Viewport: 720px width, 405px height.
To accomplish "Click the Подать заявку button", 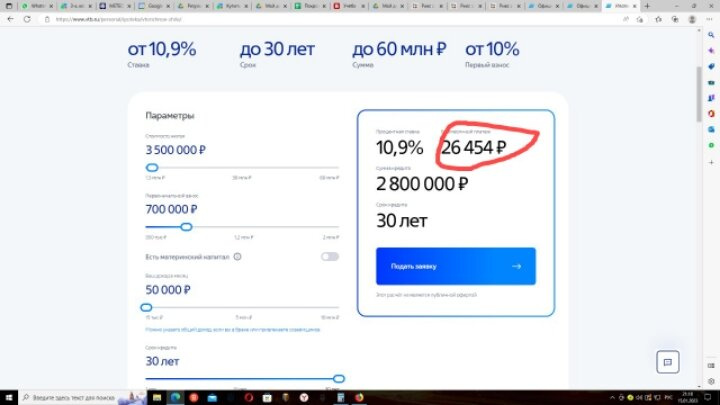I will point(455,266).
